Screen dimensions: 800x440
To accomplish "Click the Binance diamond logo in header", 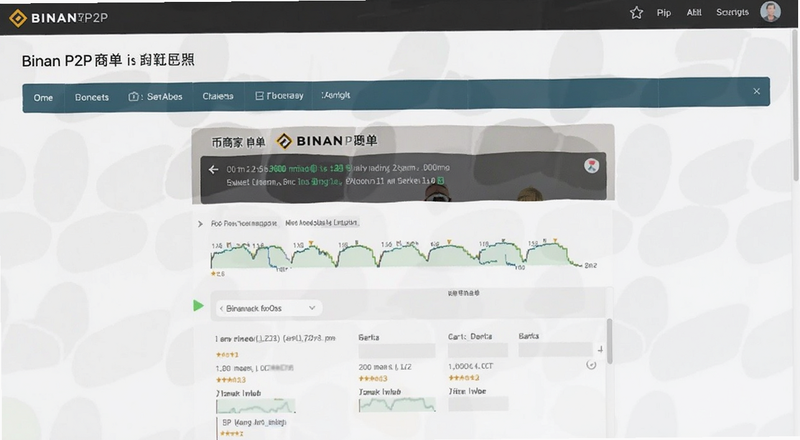I will point(18,18).
